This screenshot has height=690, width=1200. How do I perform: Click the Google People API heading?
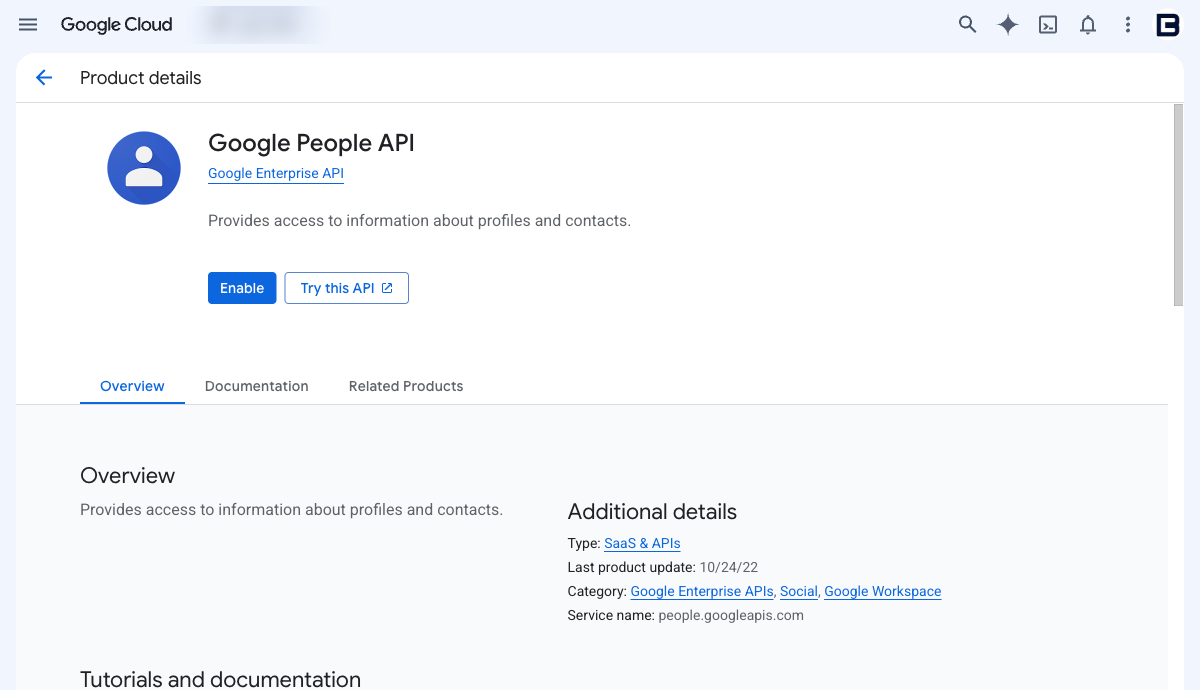point(311,143)
